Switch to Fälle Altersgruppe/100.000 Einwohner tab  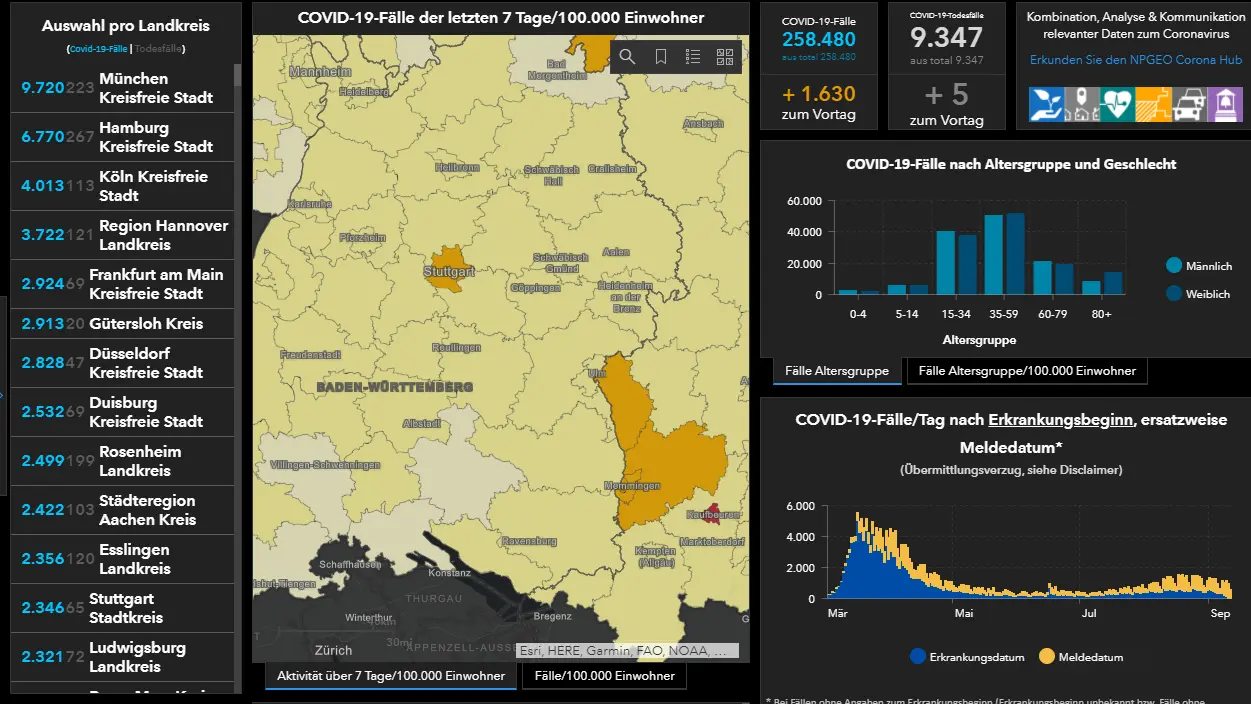pos(1027,371)
